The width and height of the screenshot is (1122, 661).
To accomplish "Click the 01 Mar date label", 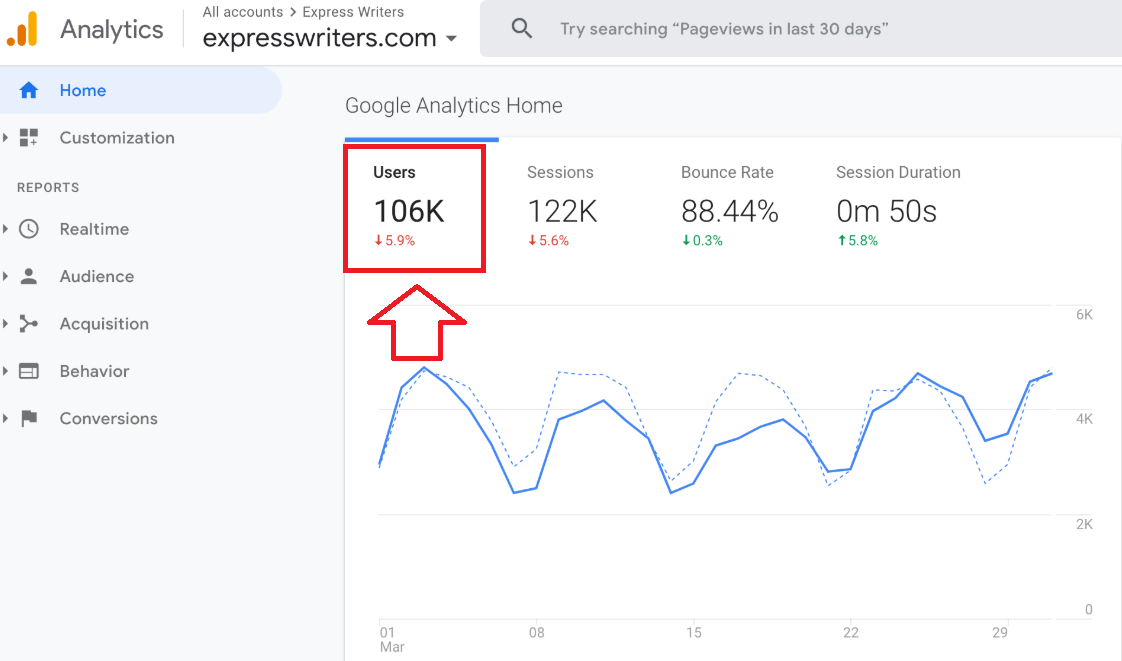I will click(x=392, y=640).
